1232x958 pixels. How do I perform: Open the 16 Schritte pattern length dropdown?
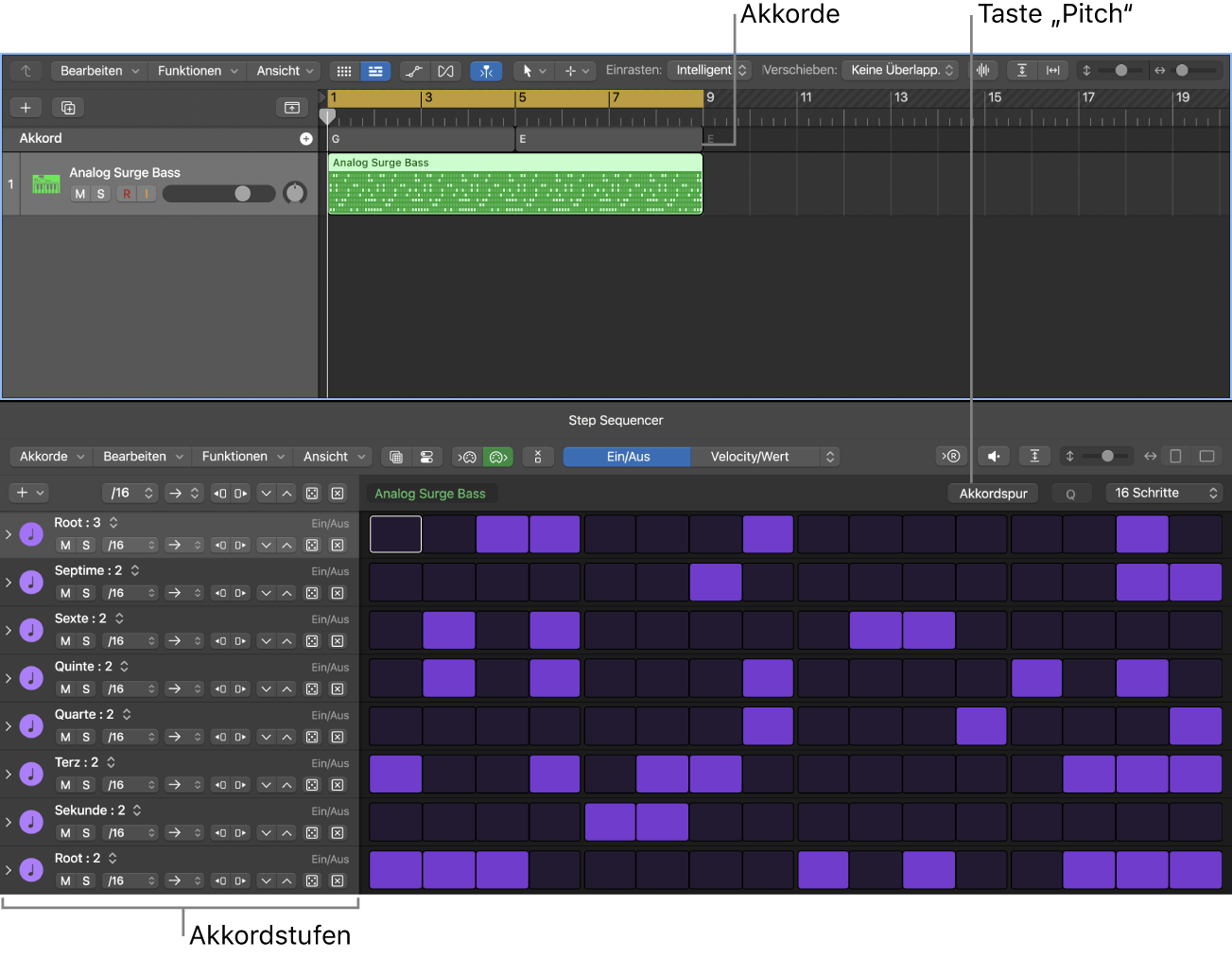tap(1164, 493)
